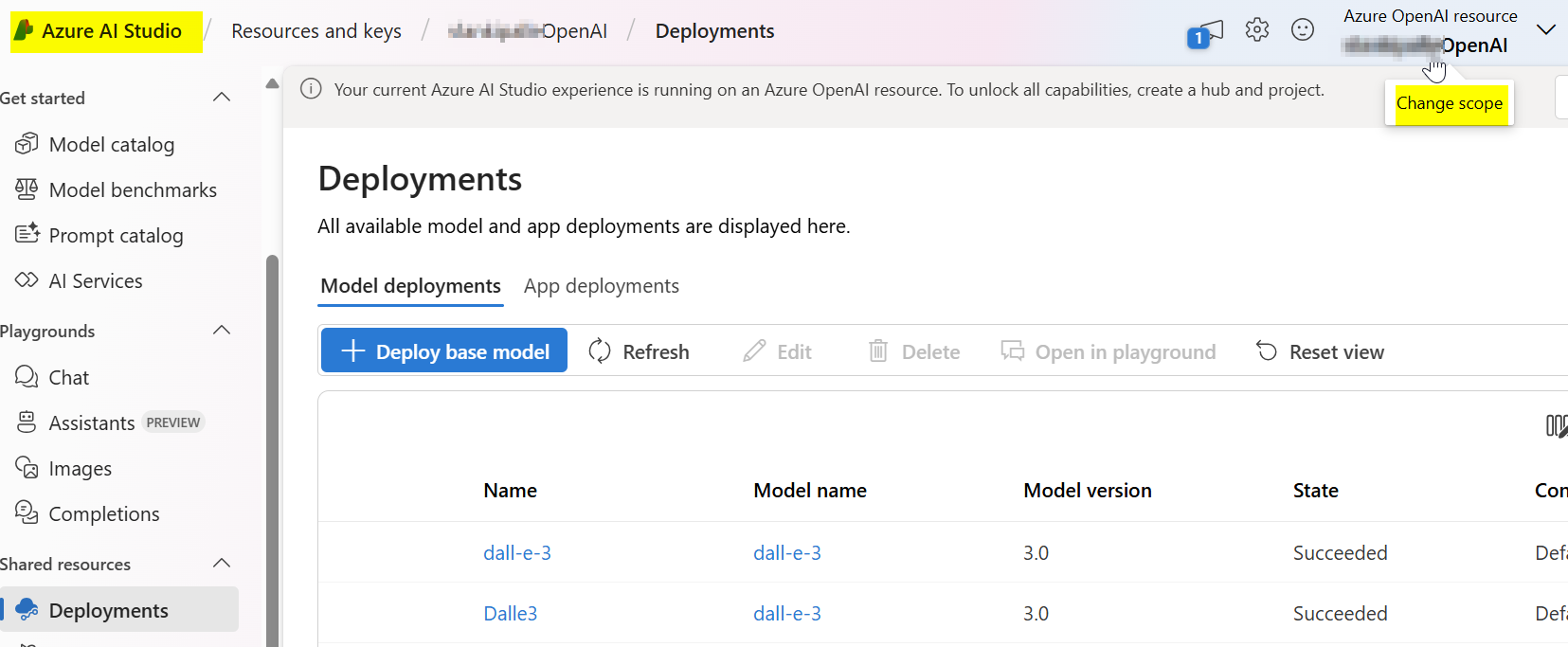Collapse the Get started section

222,98
